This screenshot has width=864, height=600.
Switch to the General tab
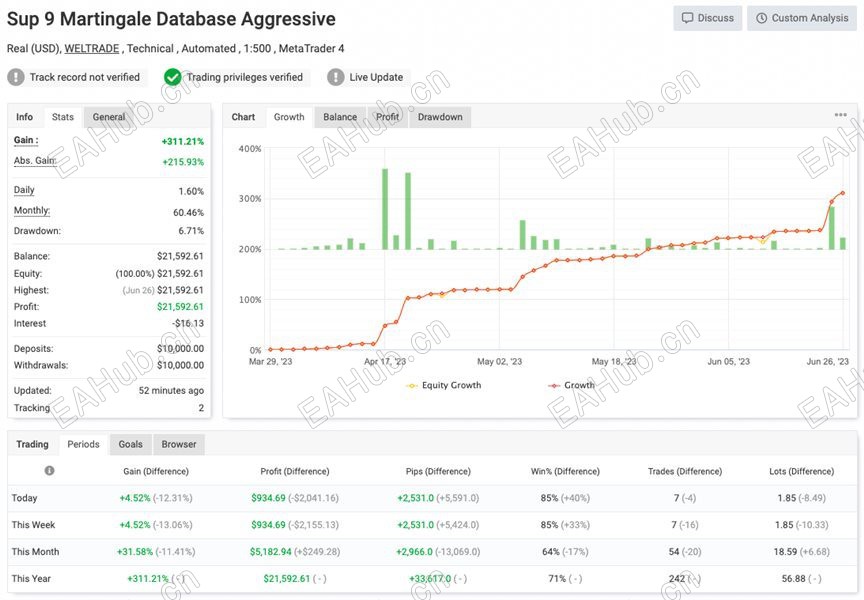coord(109,117)
